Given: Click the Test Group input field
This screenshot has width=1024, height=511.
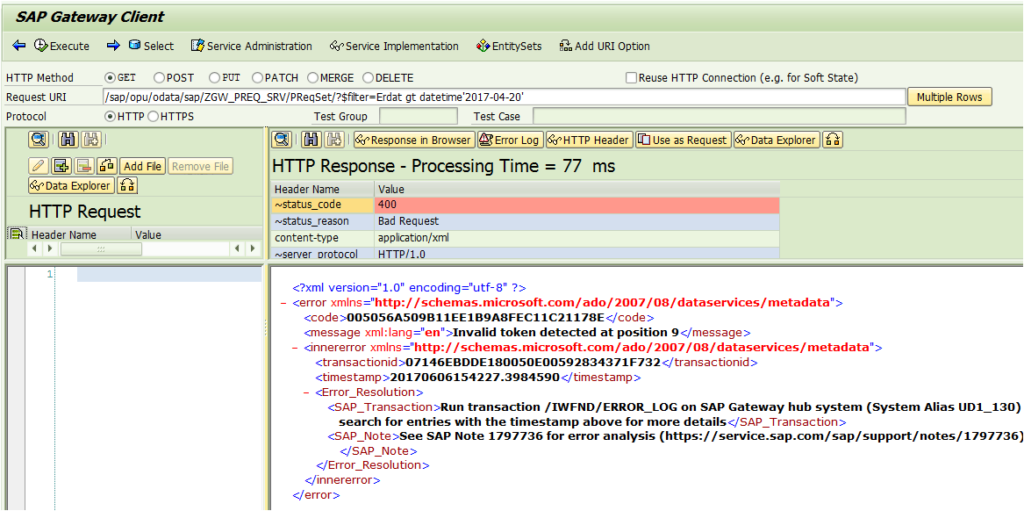Looking at the screenshot, I should pyautogui.click(x=418, y=116).
